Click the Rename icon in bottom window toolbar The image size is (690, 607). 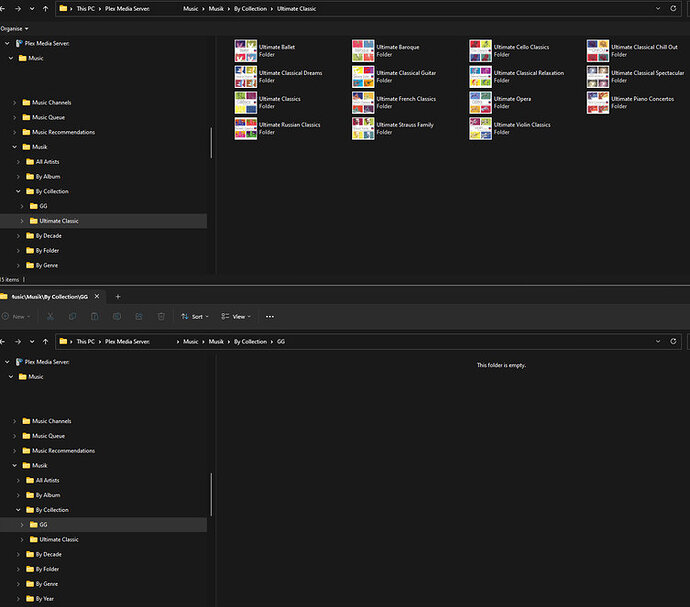[117, 316]
